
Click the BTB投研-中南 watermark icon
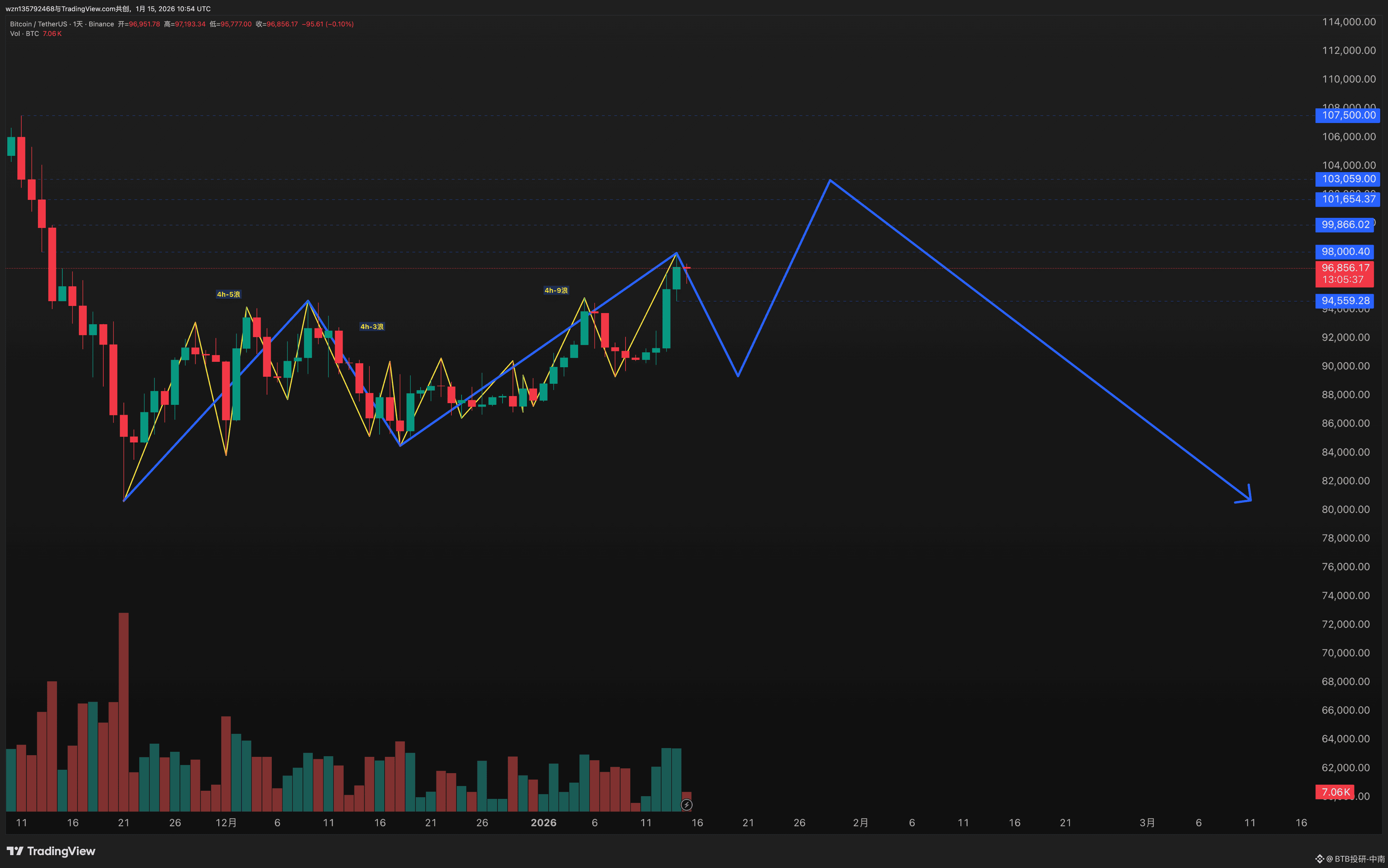(x=1320, y=859)
